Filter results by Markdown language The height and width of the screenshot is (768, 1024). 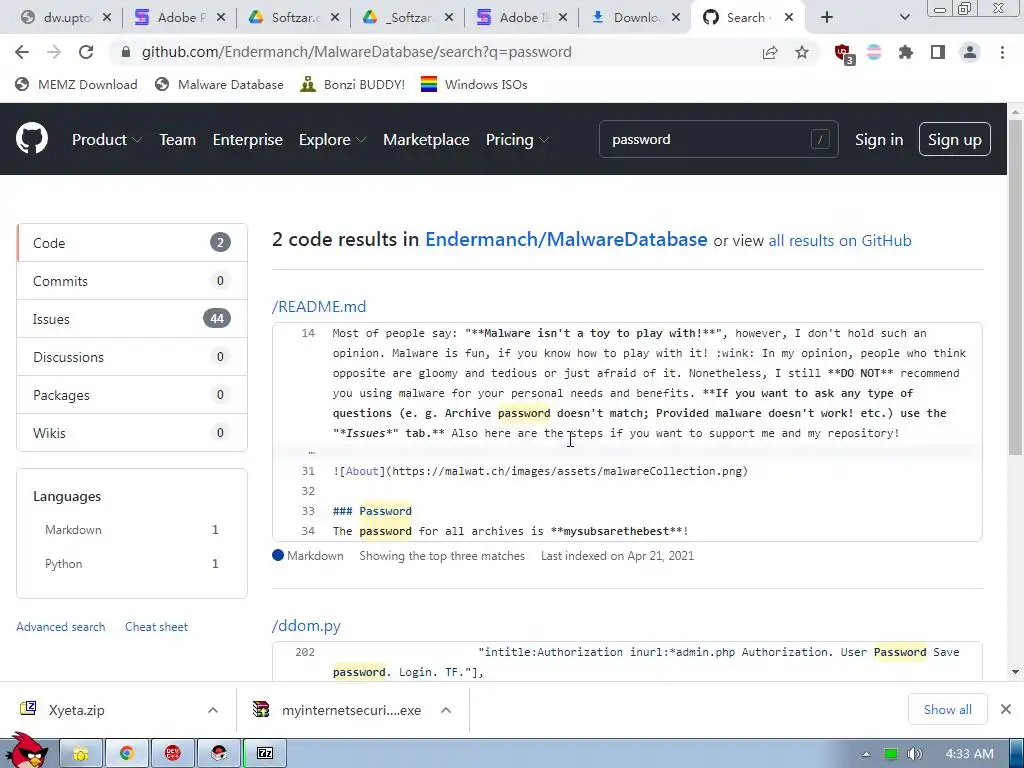click(131, 530)
